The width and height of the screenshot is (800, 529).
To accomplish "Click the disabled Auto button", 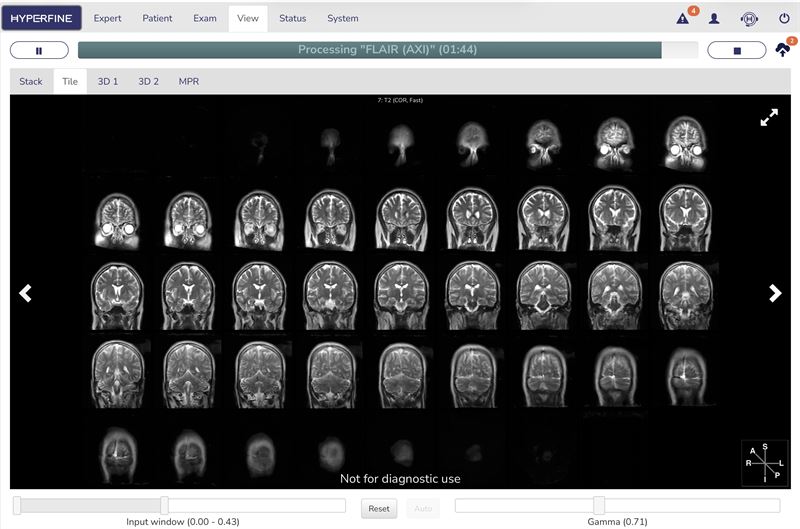I will point(423,509).
